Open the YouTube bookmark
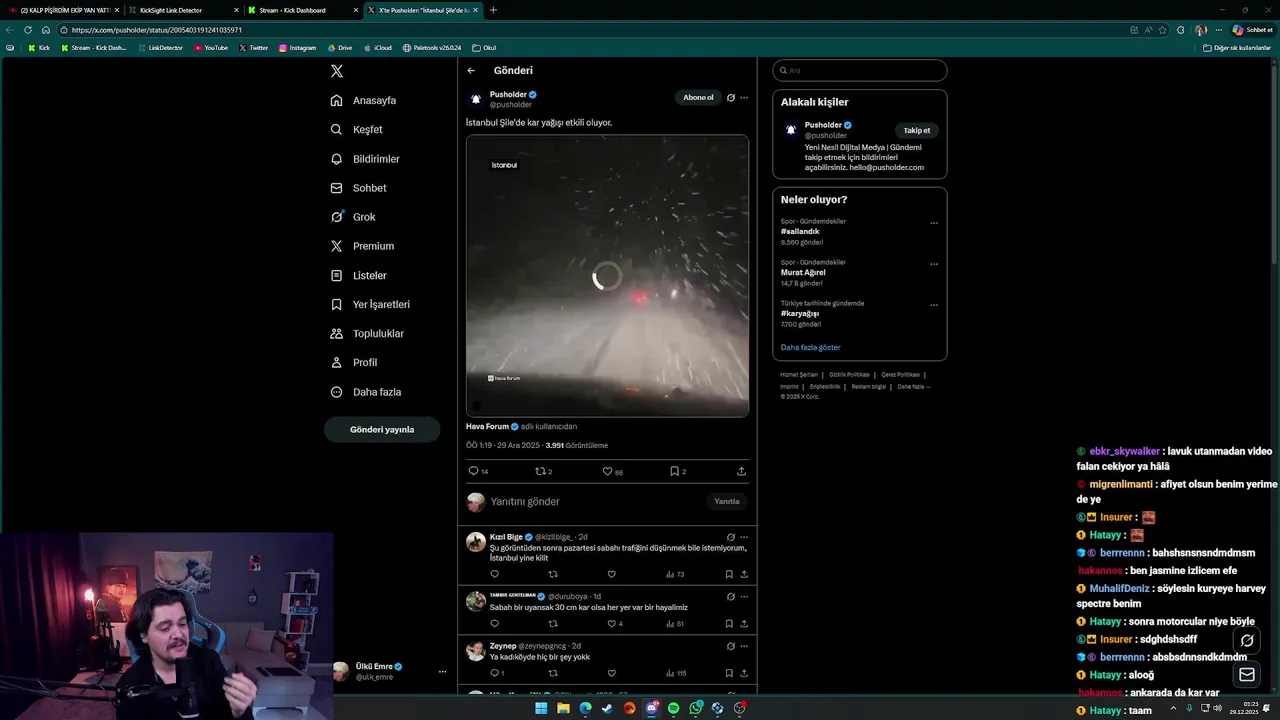This screenshot has width=1280, height=720. point(211,48)
